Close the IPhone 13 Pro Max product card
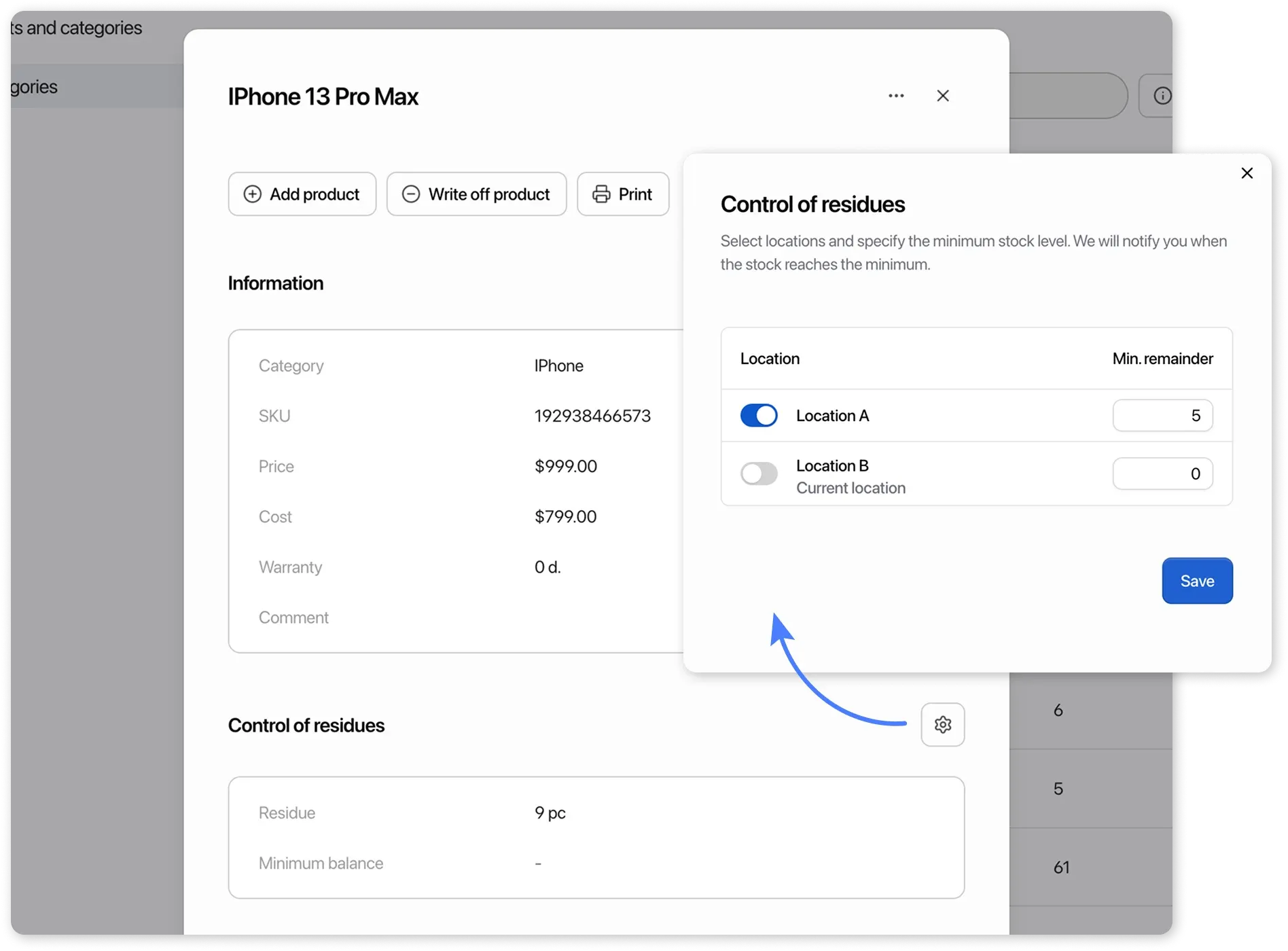1288x951 pixels. coord(943,96)
